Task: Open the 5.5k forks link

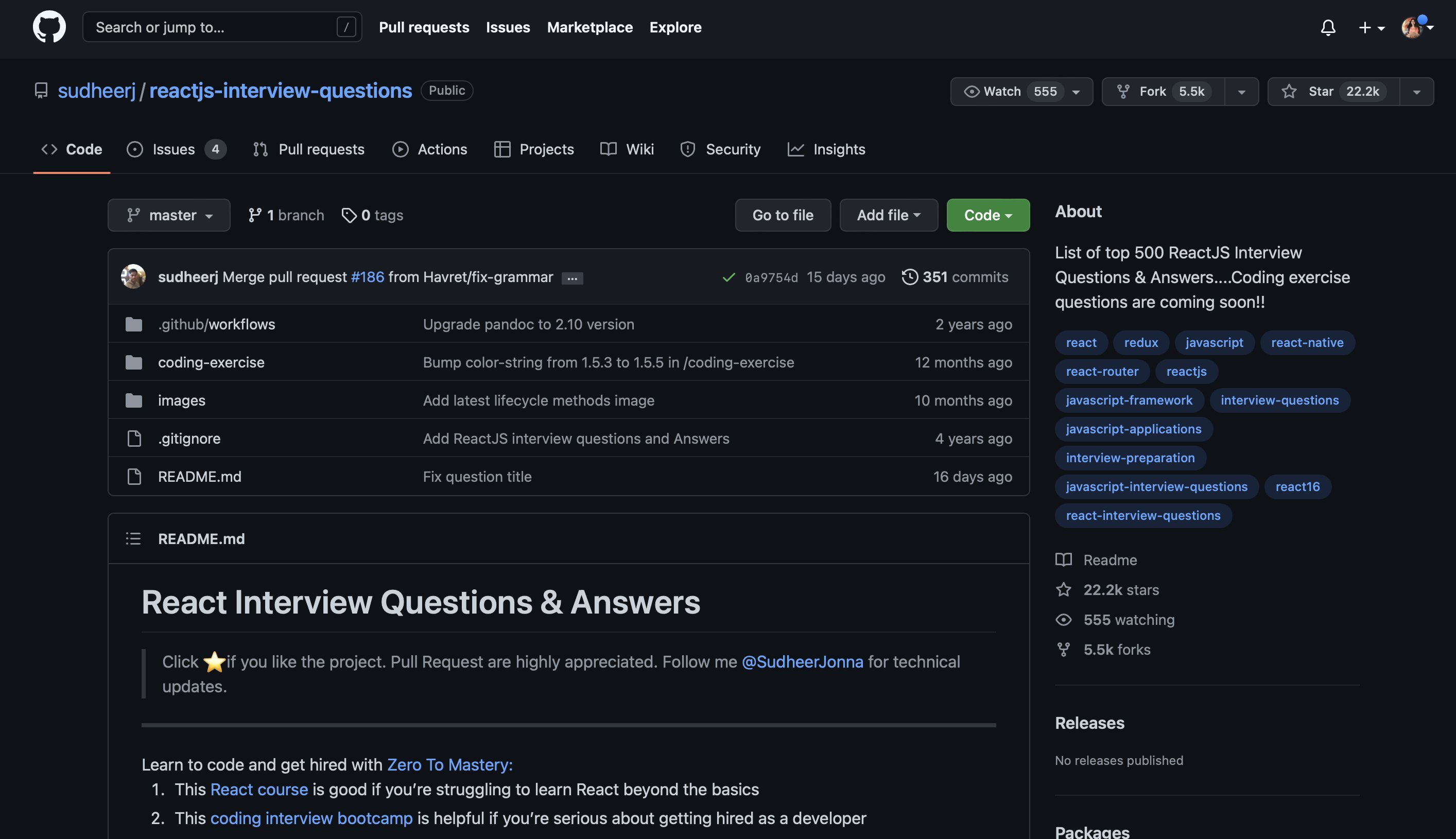Action: click(x=1103, y=650)
